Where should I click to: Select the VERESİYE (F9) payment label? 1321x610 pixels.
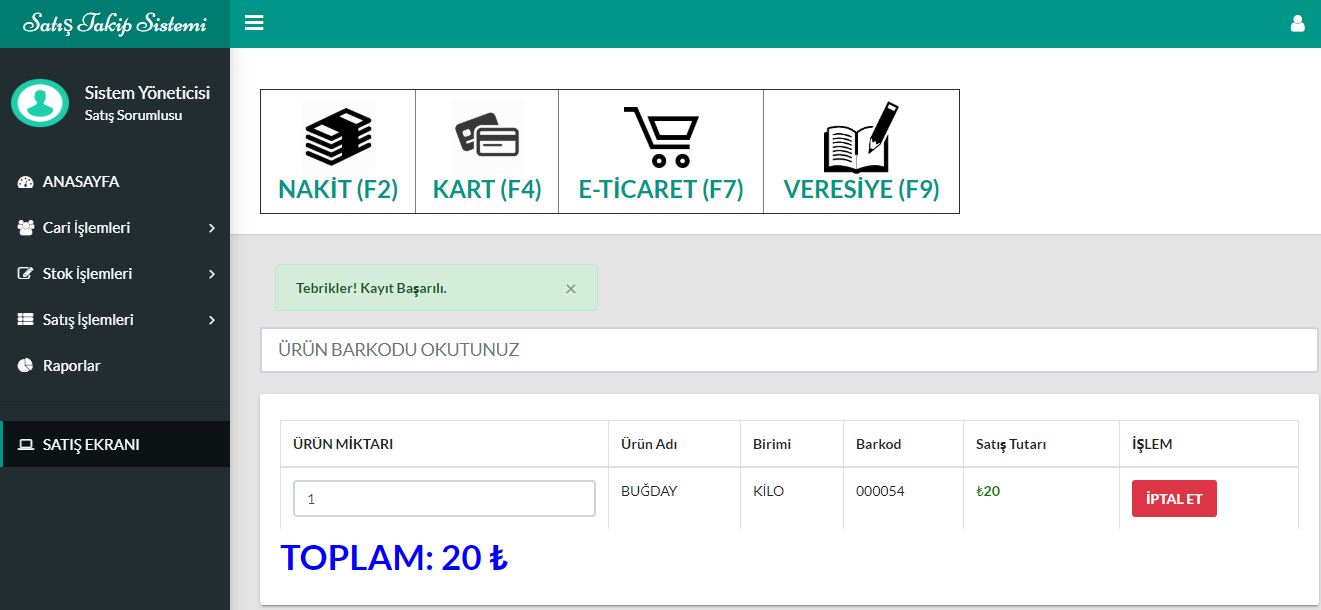click(861, 190)
